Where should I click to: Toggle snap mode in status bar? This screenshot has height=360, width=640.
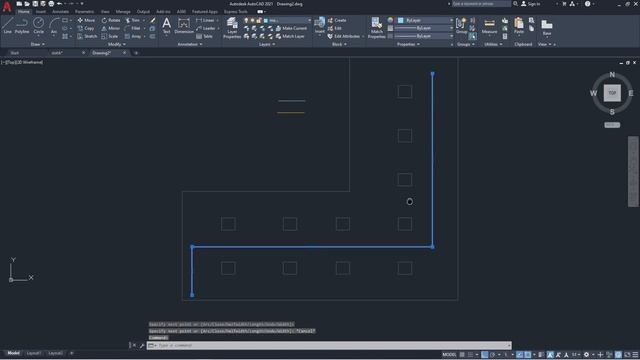[x=470, y=355]
